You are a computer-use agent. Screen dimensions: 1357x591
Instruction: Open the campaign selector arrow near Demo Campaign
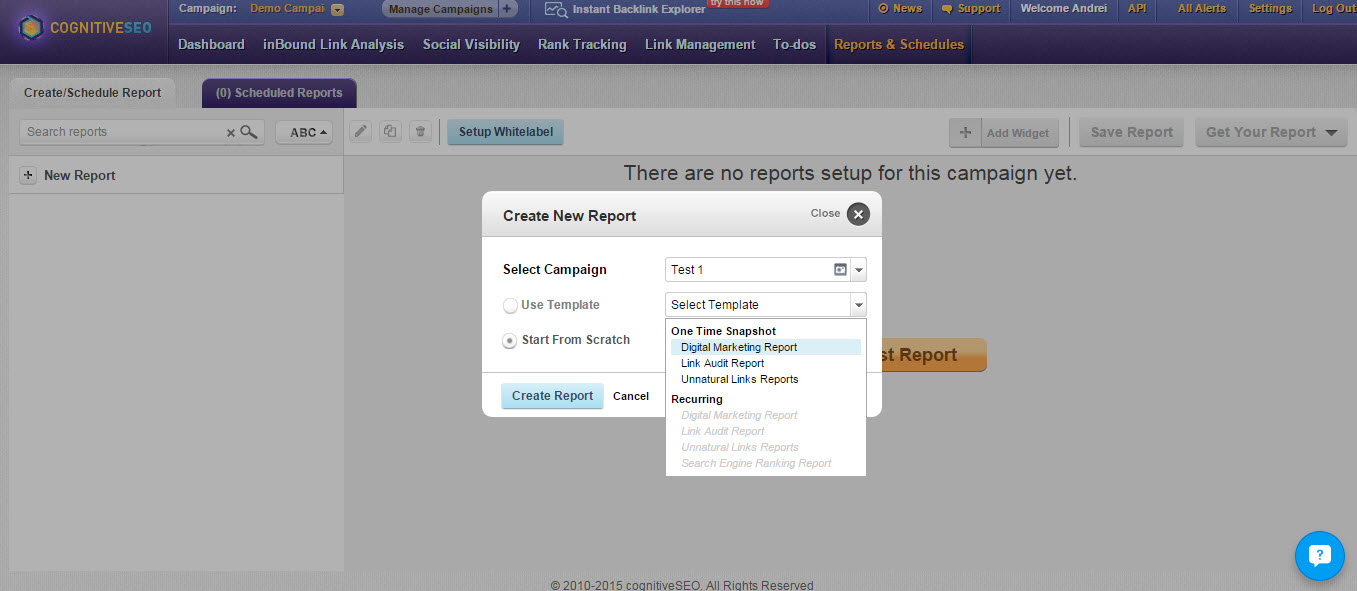(337, 9)
